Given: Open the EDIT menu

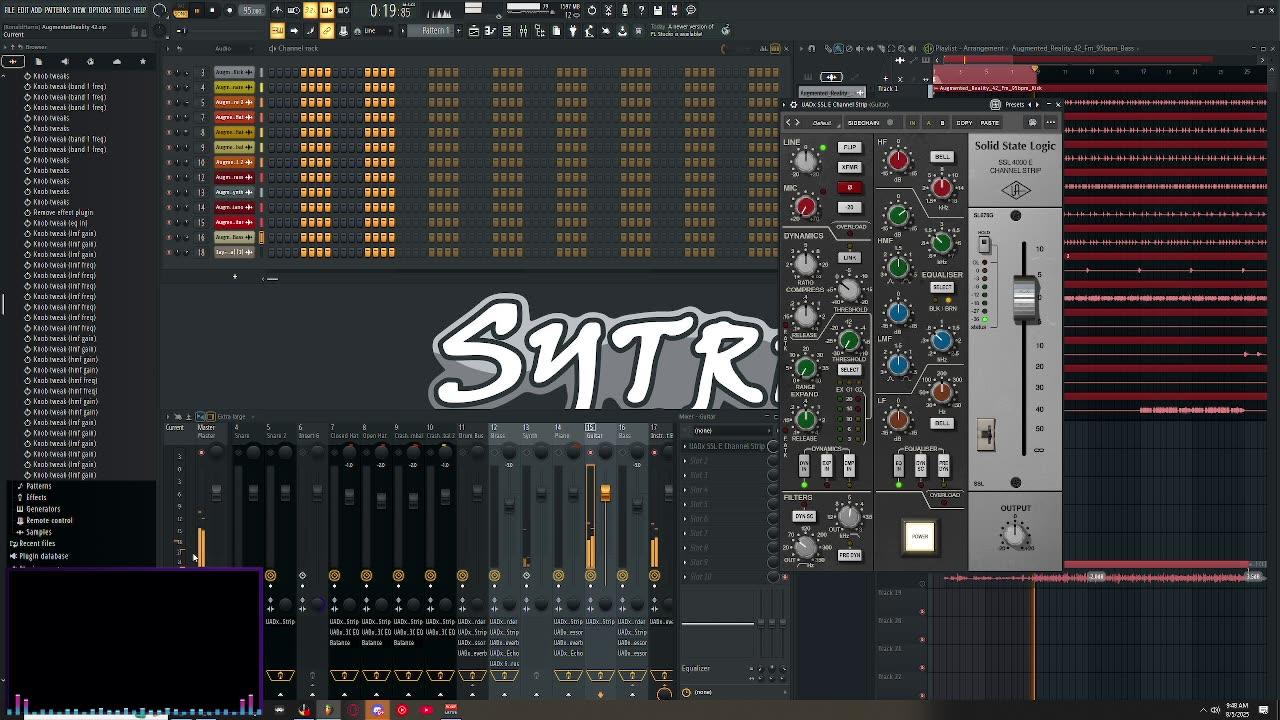Looking at the screenshot, I should [23, 10].
